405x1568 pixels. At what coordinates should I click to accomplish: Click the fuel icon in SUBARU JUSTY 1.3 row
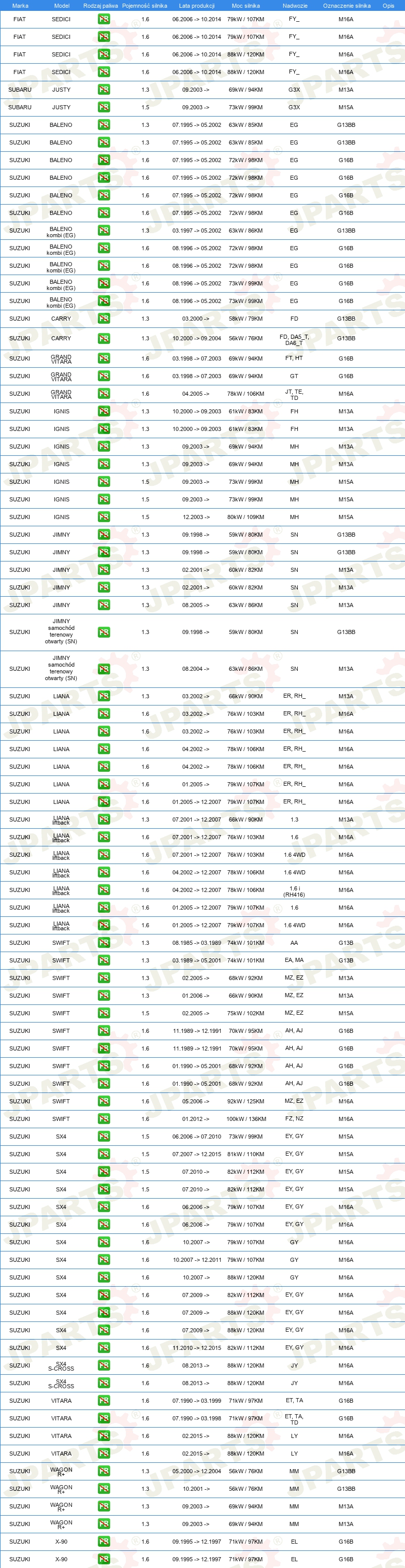(104, 90)
